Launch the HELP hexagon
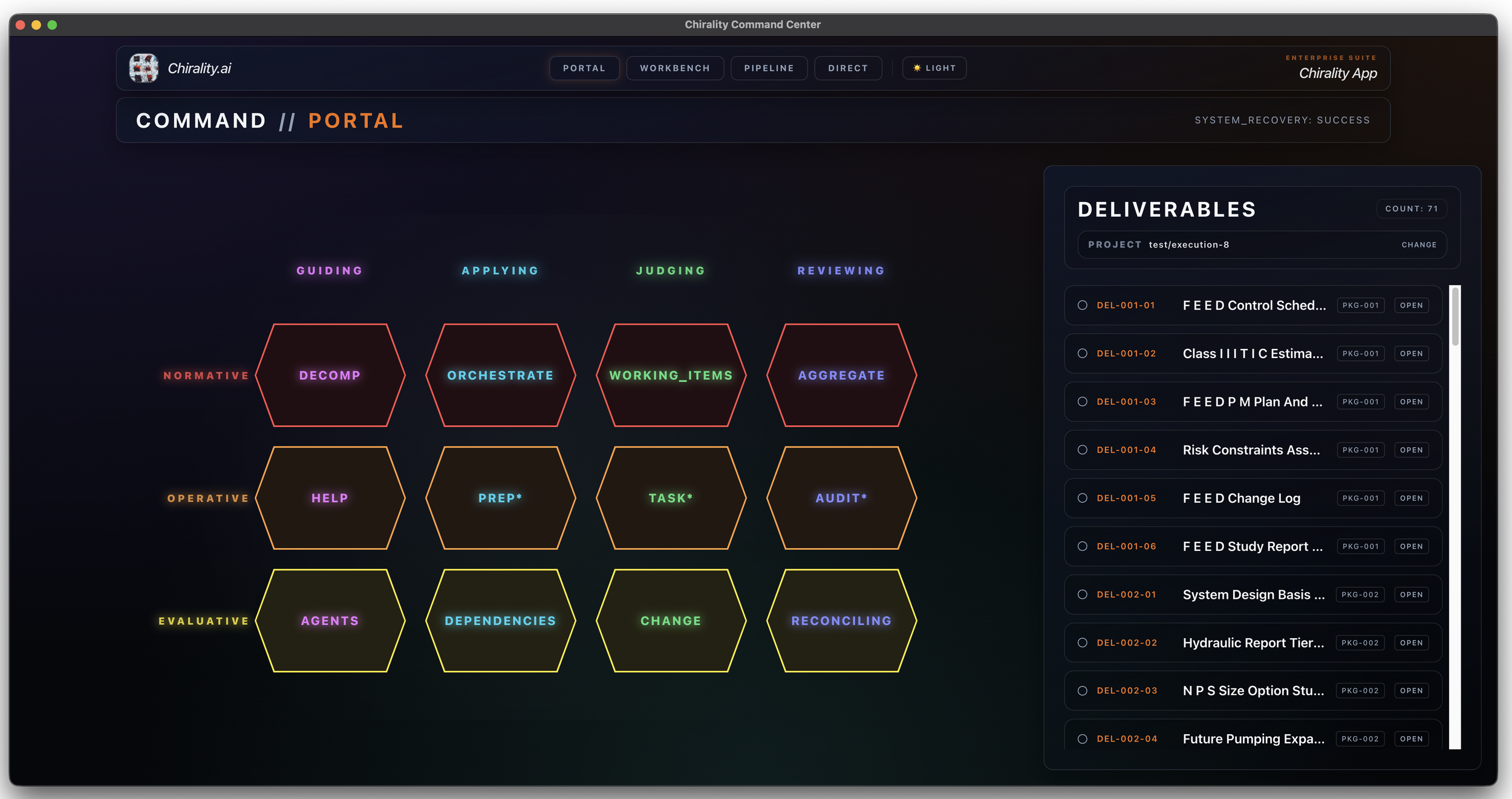The image size is (1512, 799). click(x=330, y=498)
